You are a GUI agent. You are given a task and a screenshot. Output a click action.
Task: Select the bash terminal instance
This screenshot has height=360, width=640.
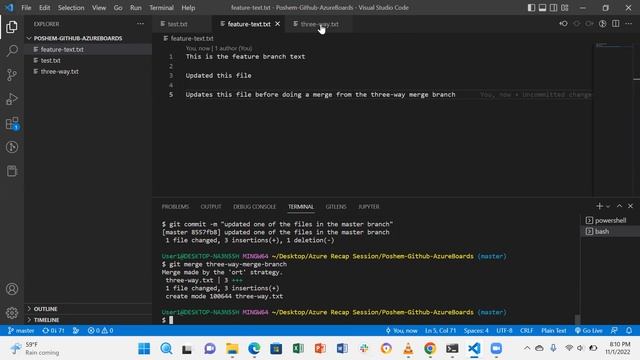(x=610, y=231)
